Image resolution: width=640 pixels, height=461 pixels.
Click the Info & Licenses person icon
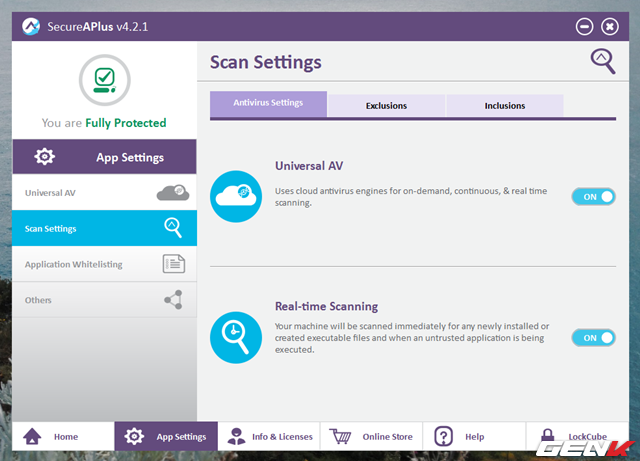tap(236, 437)
